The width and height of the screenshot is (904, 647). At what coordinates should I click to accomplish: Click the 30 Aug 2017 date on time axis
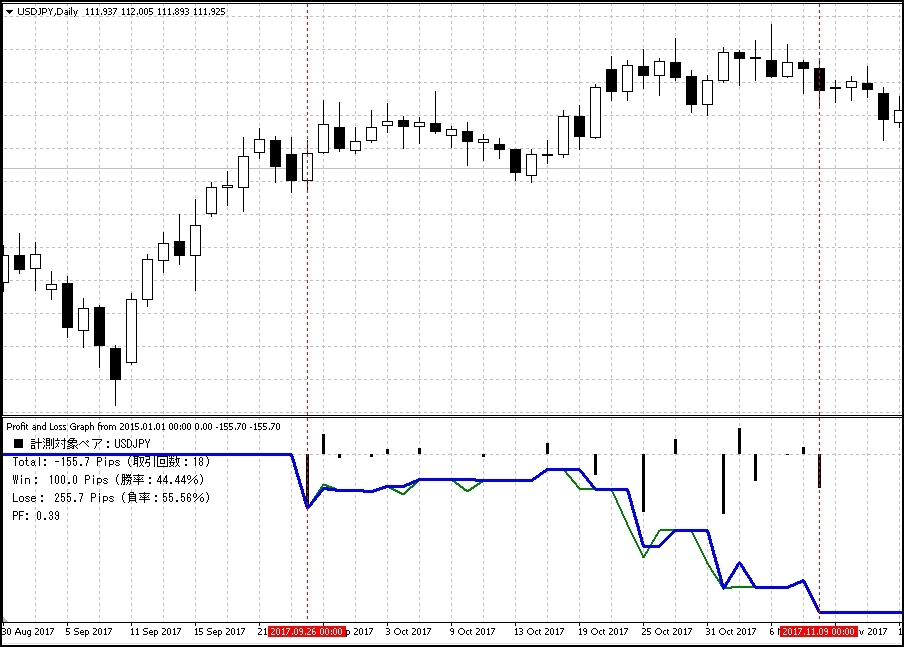point(32,631)
